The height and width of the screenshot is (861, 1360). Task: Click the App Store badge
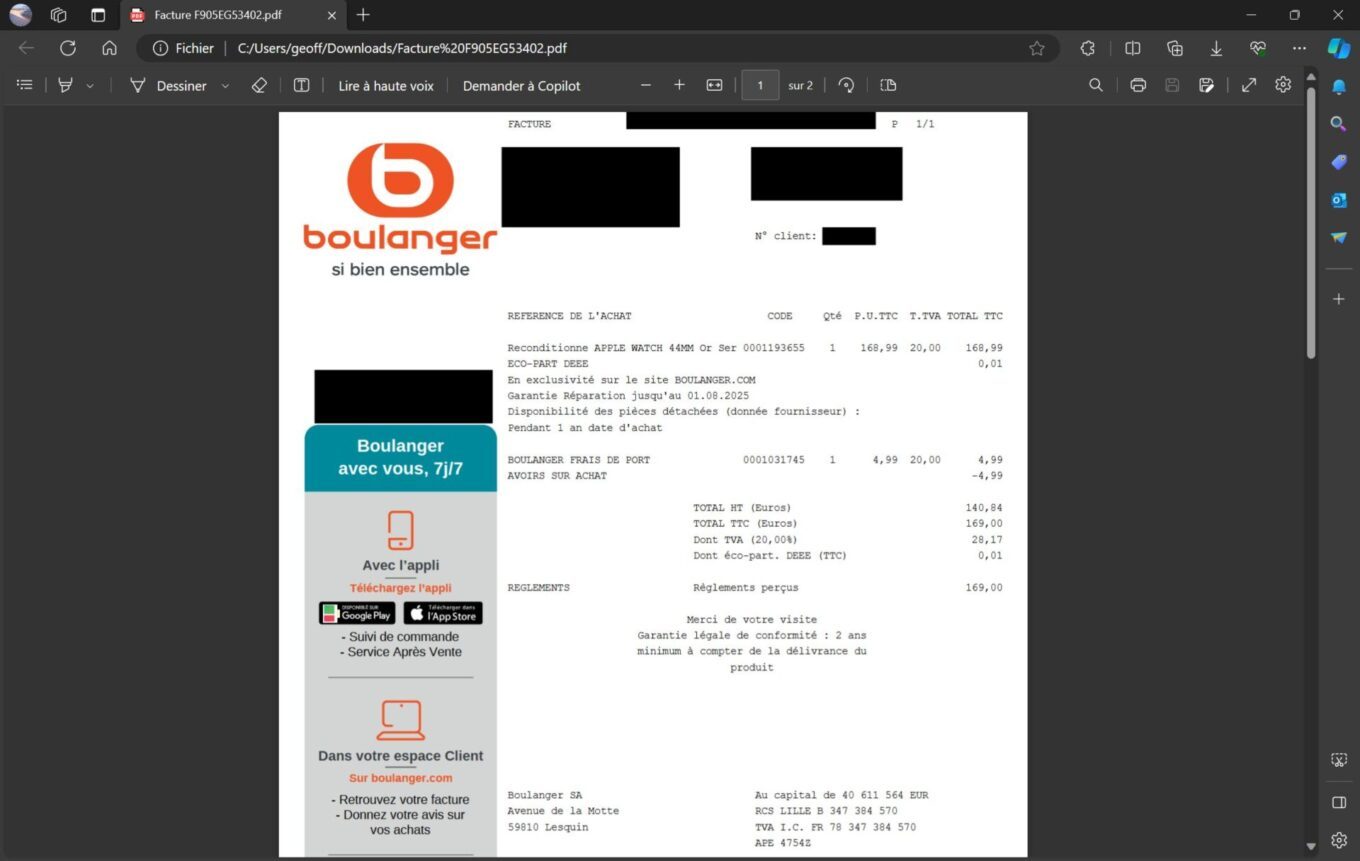443,613
